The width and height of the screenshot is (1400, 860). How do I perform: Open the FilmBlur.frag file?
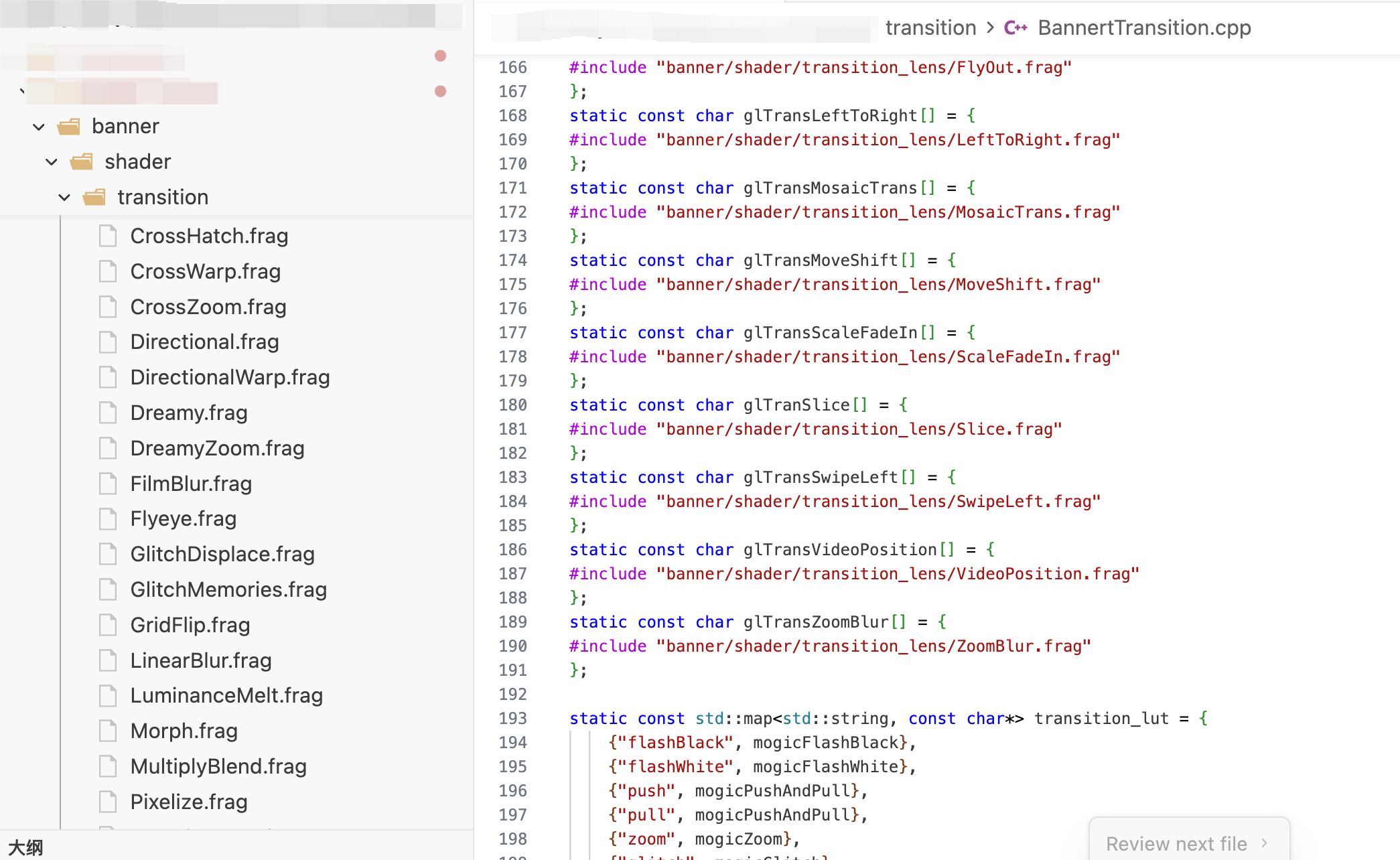191,484
